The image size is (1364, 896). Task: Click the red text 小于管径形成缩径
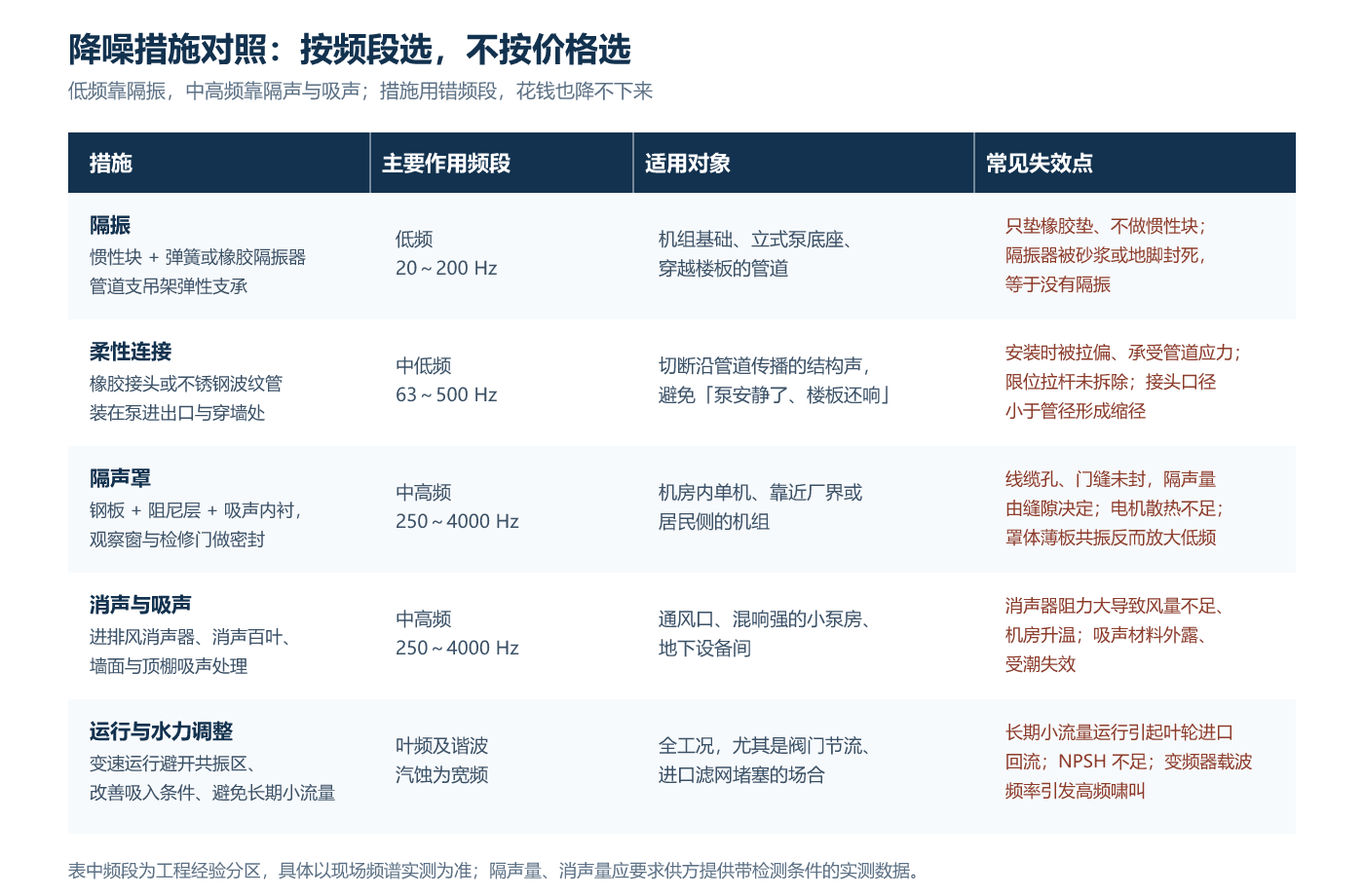coord(1076,411)
